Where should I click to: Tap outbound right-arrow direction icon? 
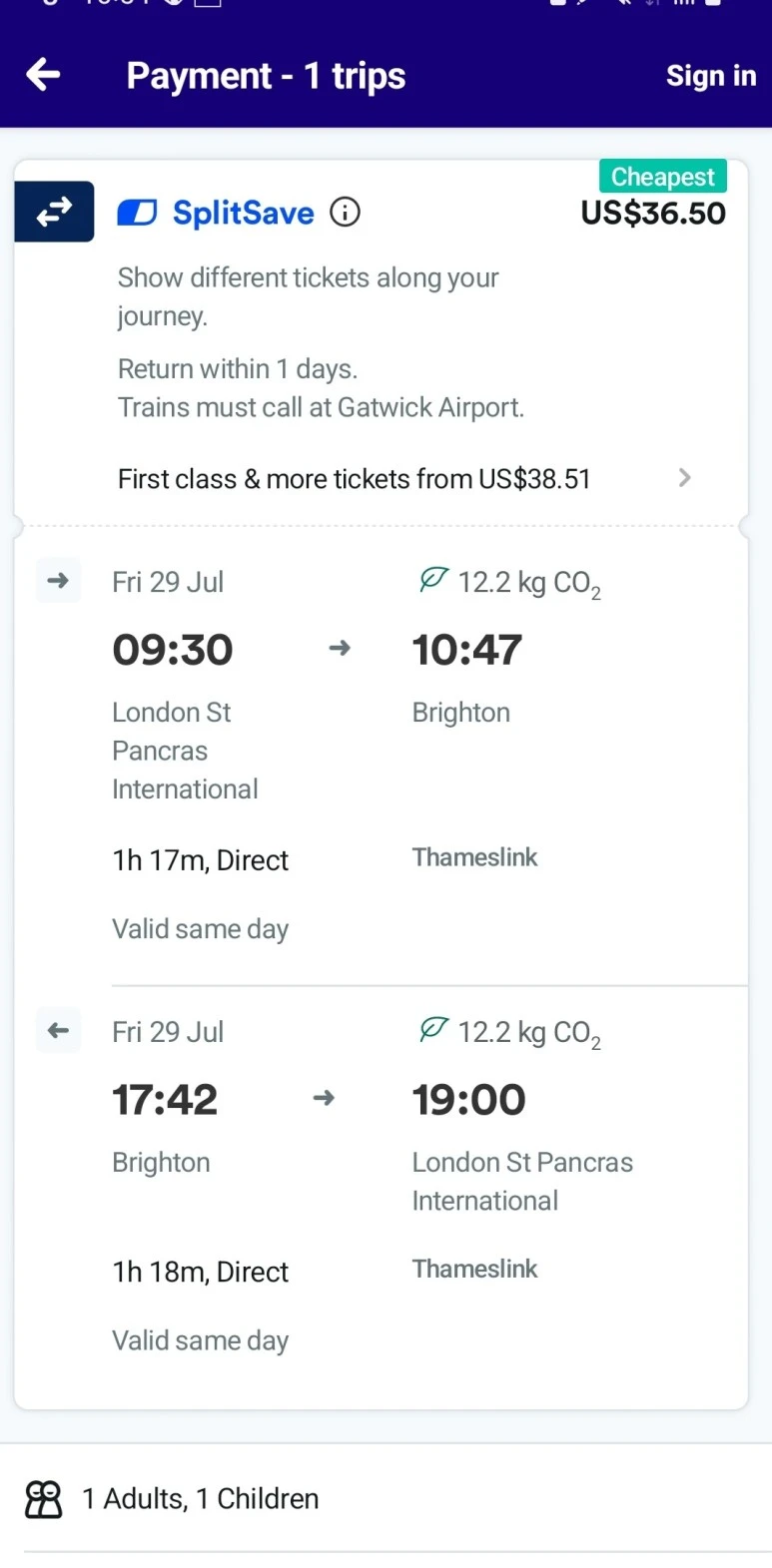(58, 580)
